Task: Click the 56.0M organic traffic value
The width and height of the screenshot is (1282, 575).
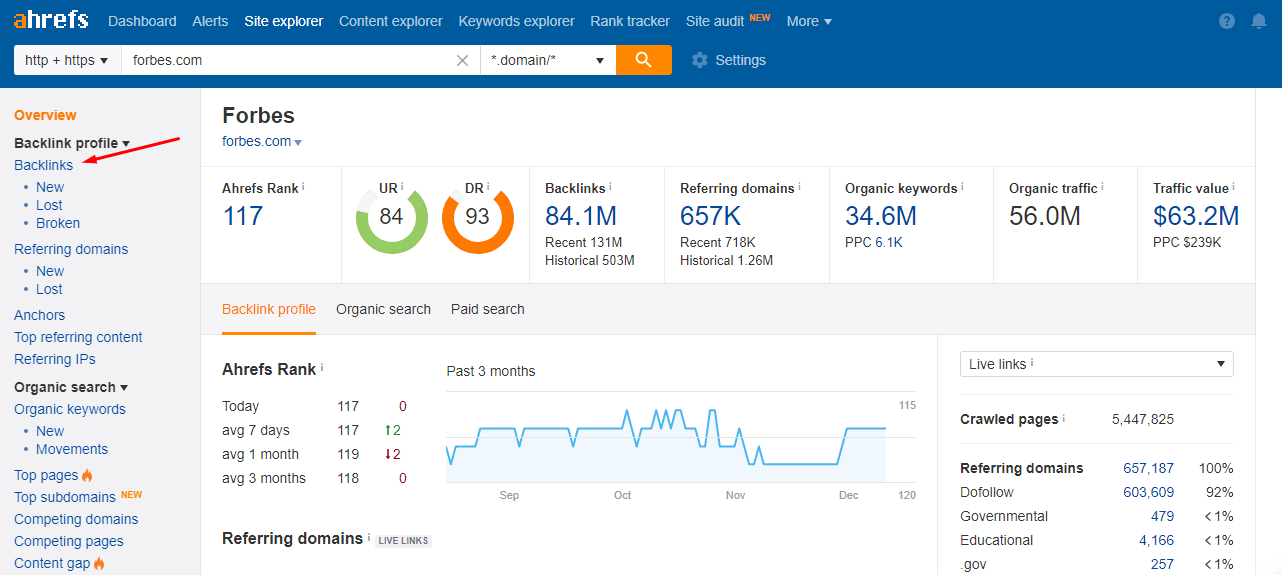Action: [x=1045, y=216]
